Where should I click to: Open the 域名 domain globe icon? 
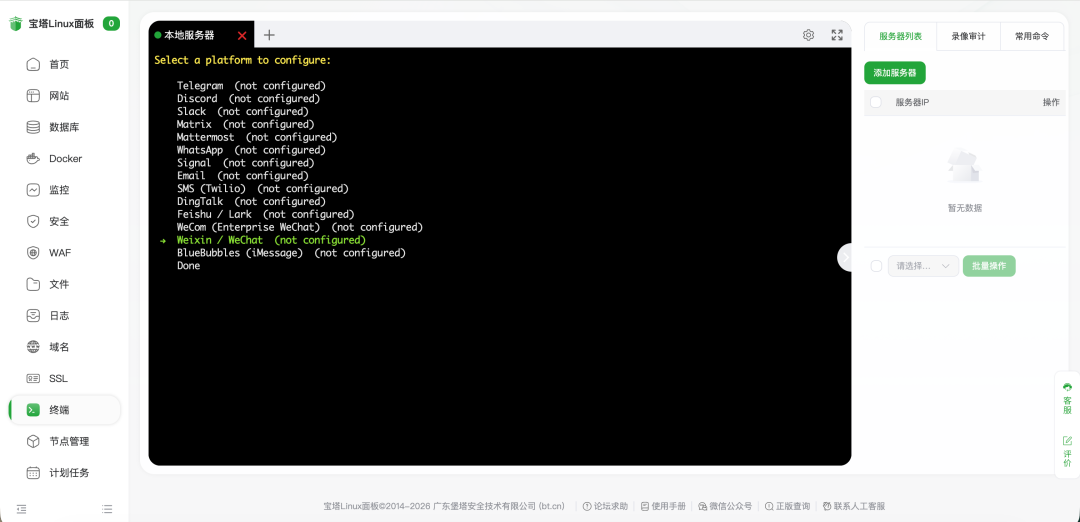point(33,347)
